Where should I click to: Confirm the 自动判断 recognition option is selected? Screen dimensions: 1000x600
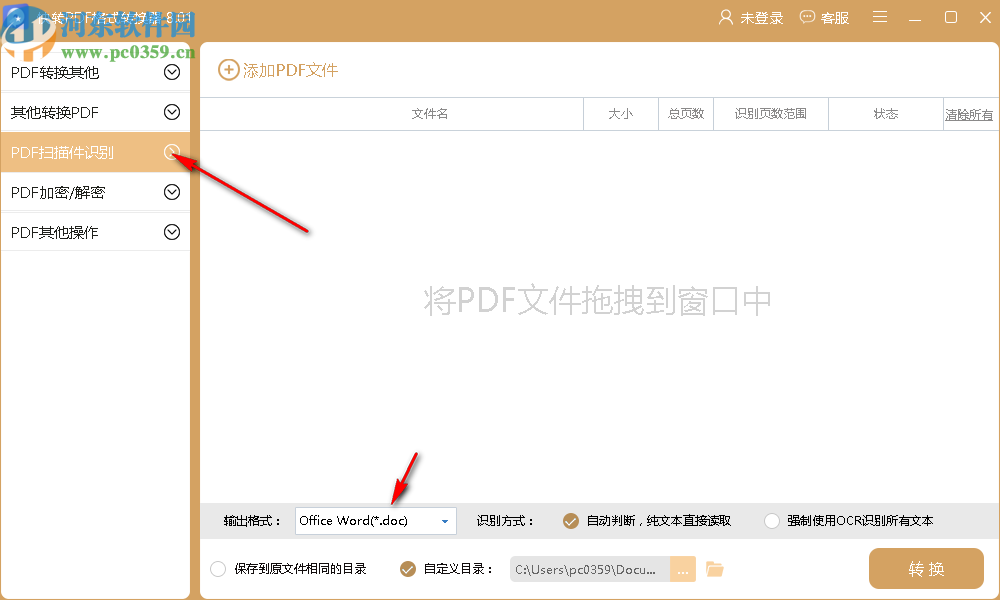click(x=571, y=520)
